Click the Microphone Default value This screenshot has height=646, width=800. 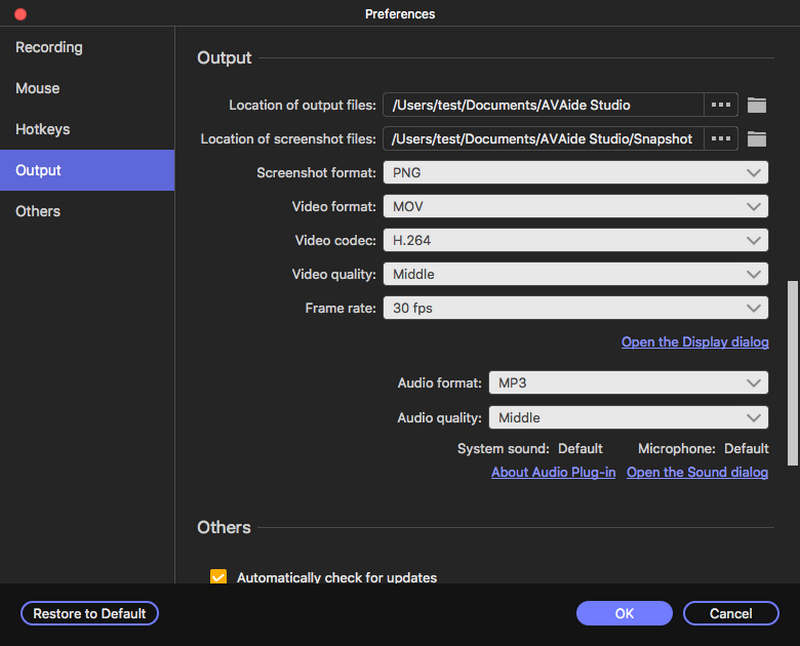pyautogui.click(x=746, y=449)
